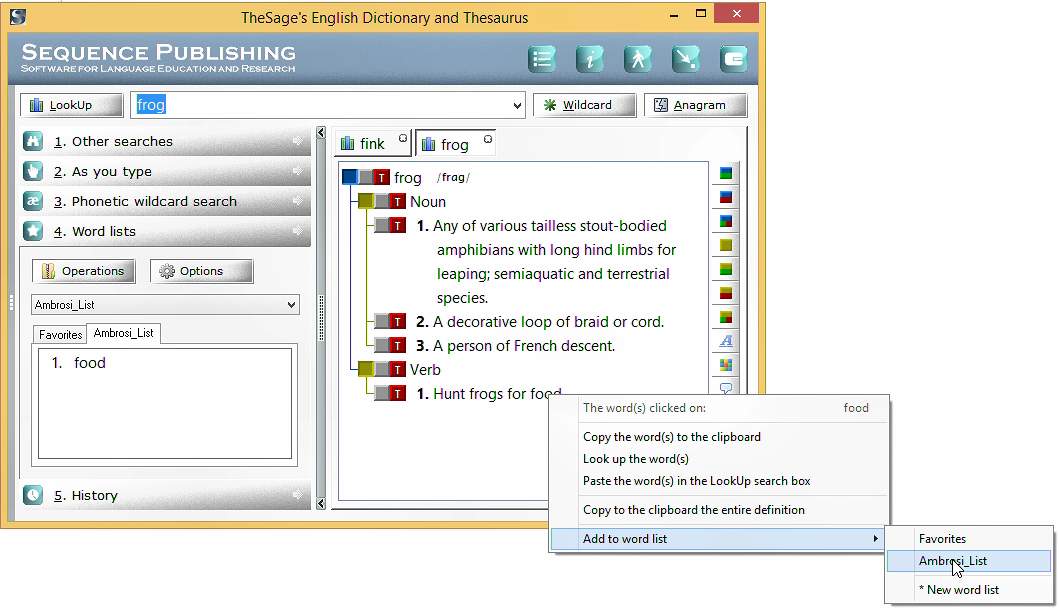The height and width of the screenshot is (611, 1059).
Task: Click red T beside 'A person of French descent'
Action: (398, 346)
